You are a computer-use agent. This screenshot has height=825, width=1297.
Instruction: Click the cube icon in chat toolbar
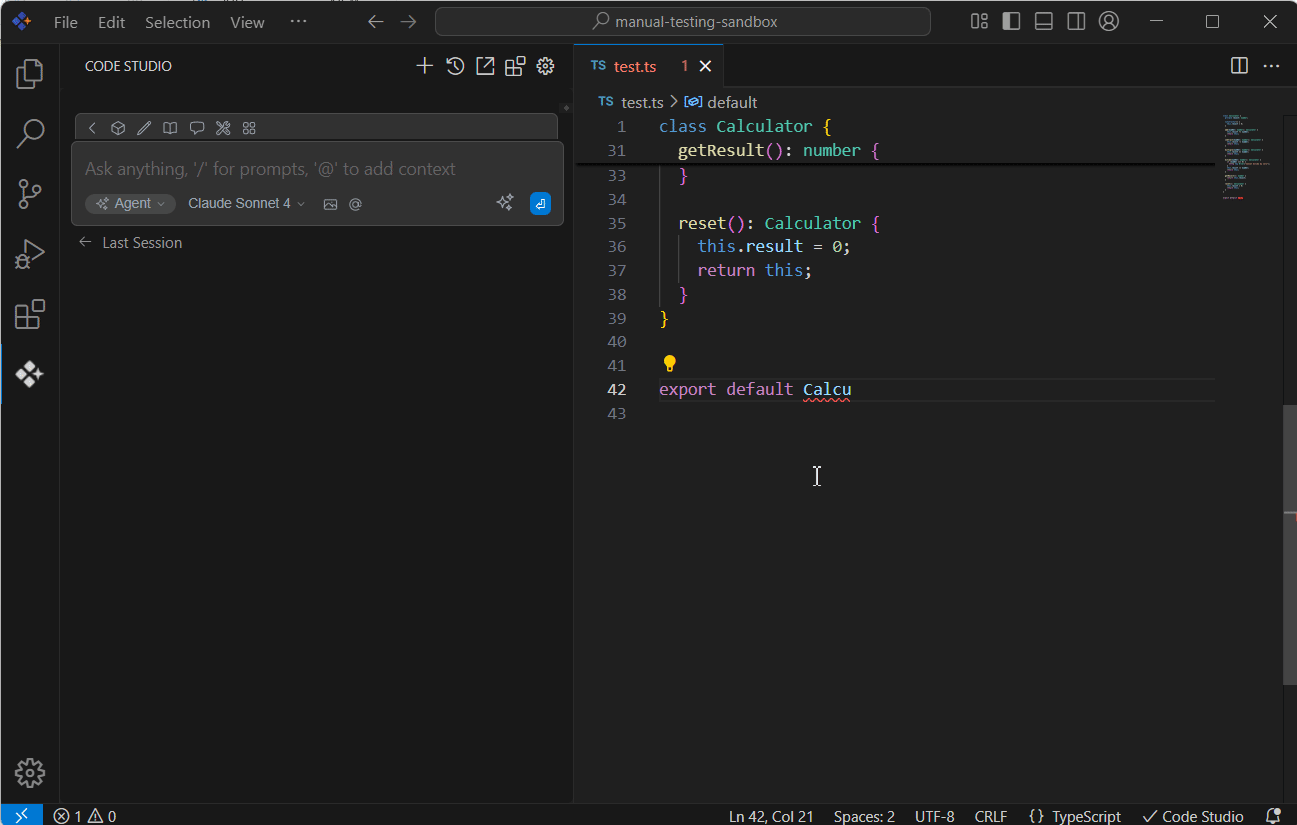[x=118, y=128]
